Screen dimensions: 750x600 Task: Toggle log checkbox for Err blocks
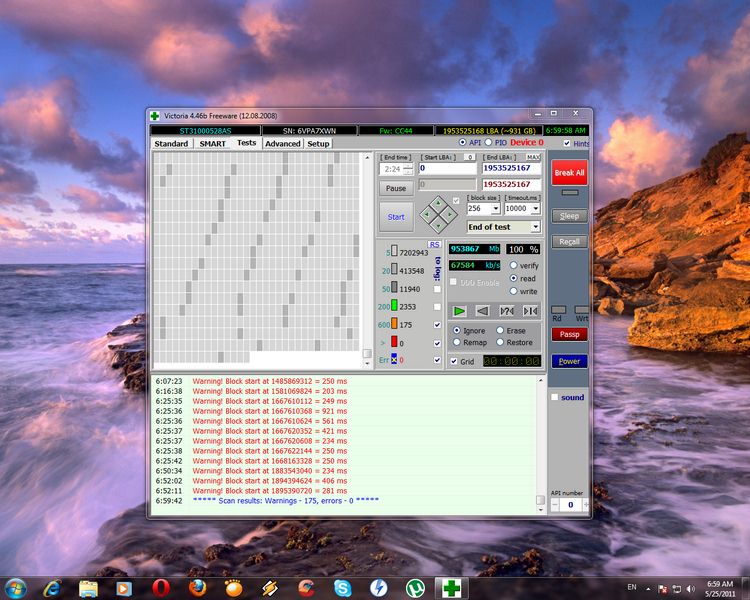tap(437, 360)
